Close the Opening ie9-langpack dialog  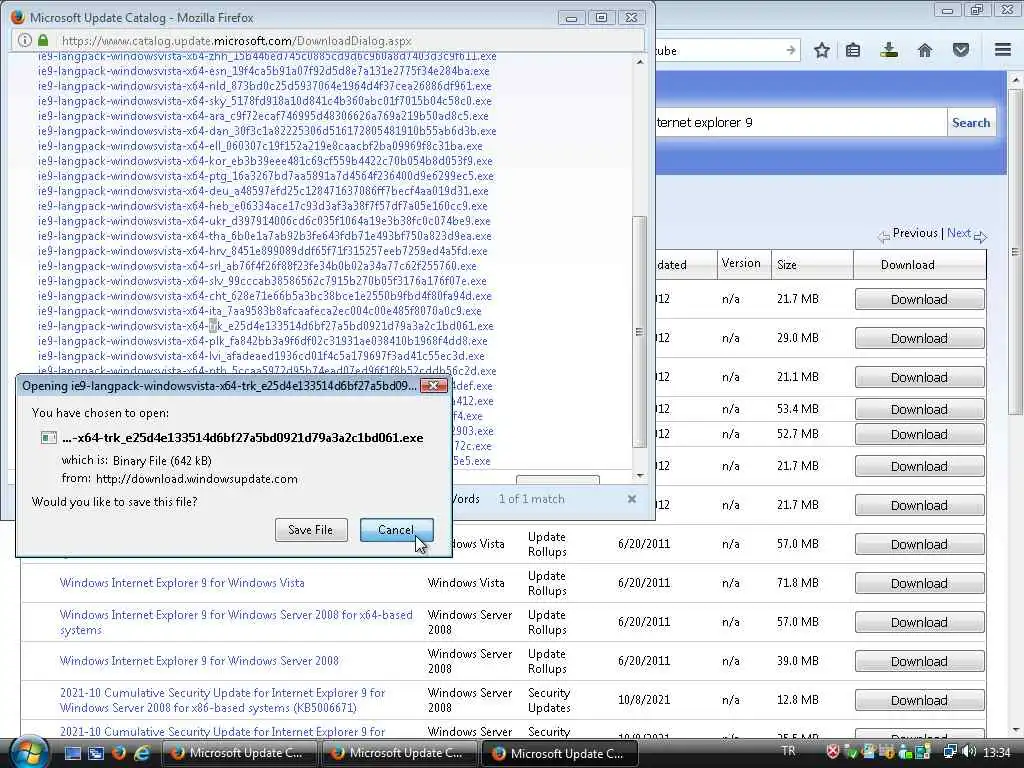coord(433,385)
